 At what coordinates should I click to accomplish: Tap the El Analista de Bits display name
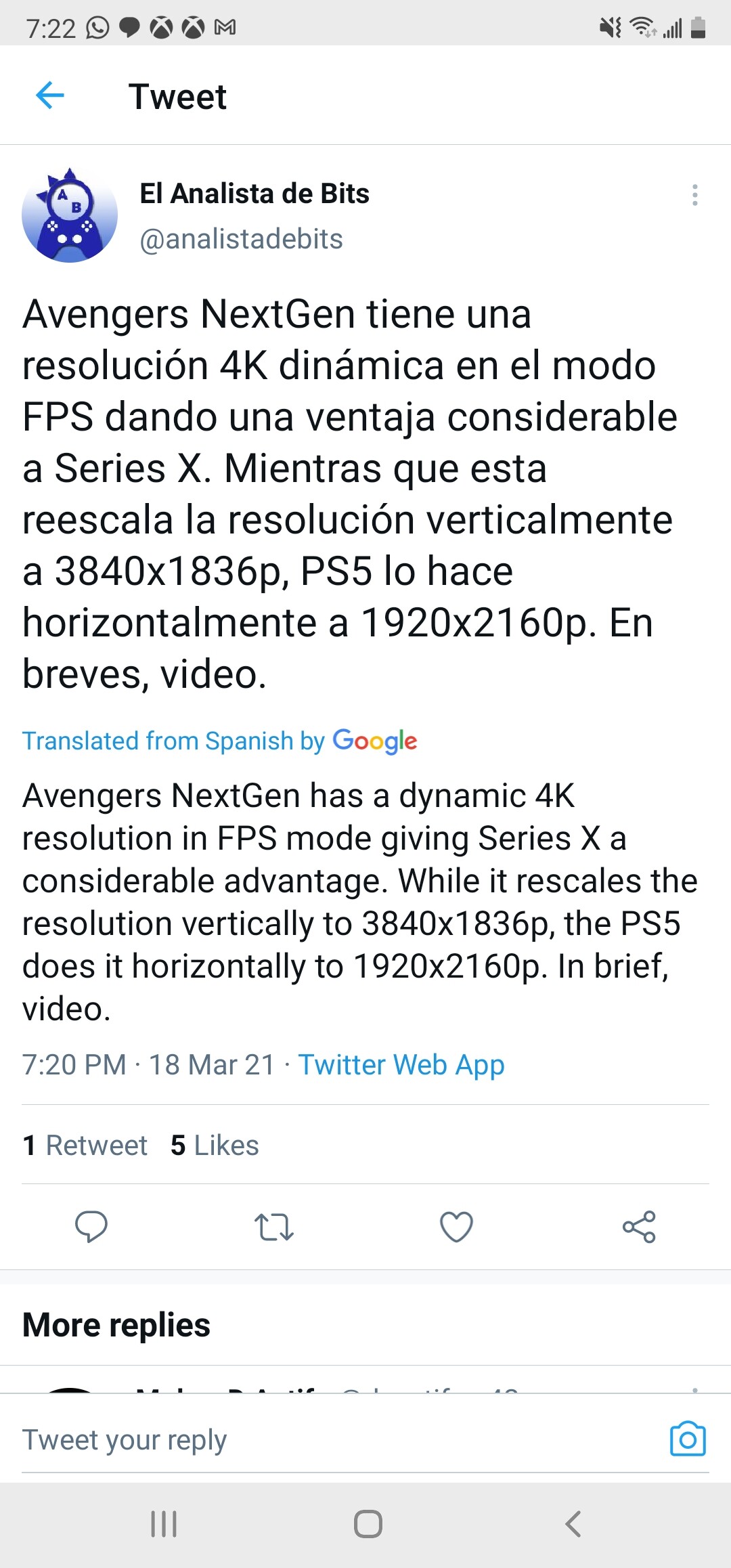tap(254, 194)
